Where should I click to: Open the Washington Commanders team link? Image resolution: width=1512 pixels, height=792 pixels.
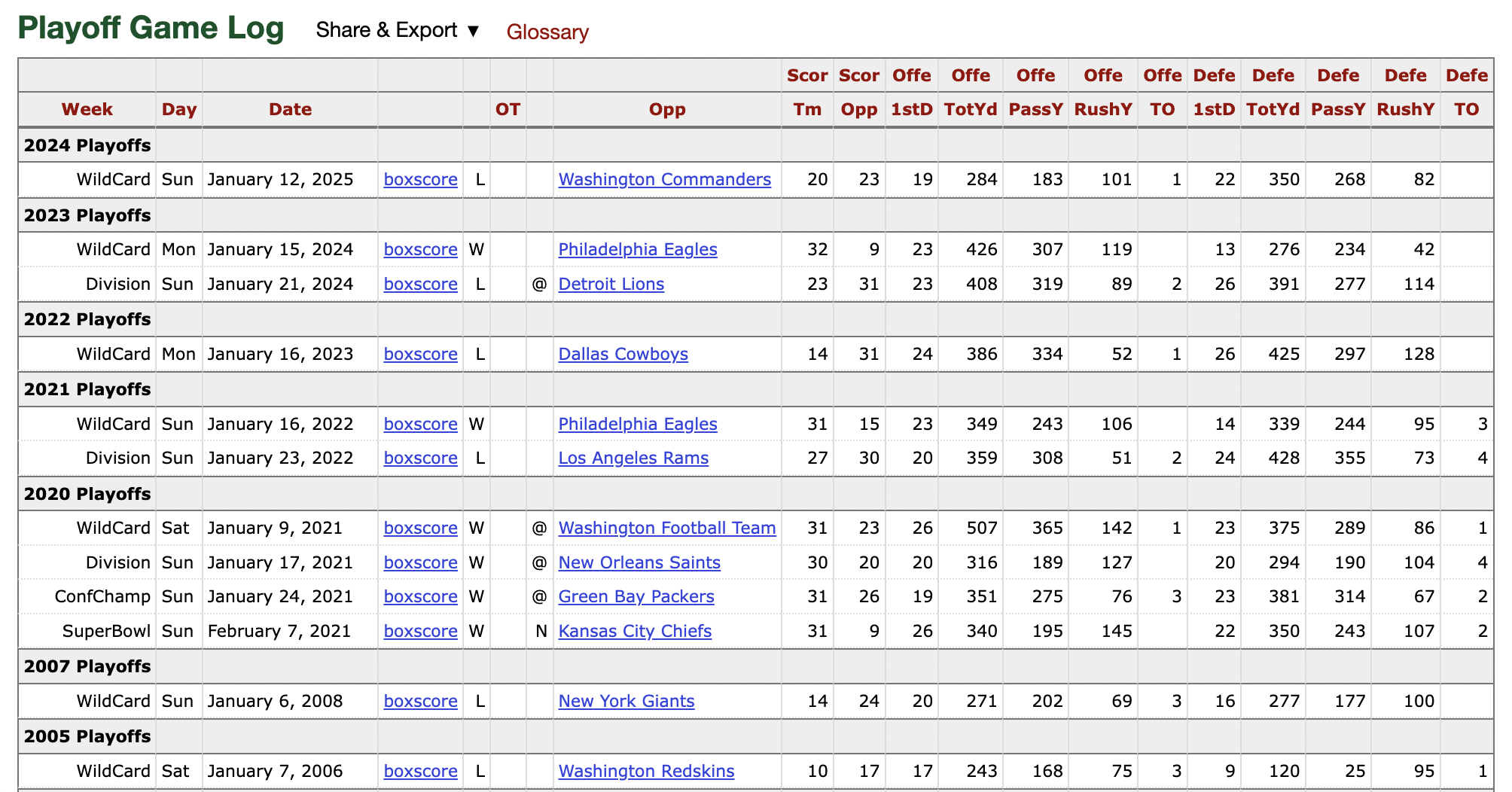(665, 179)
